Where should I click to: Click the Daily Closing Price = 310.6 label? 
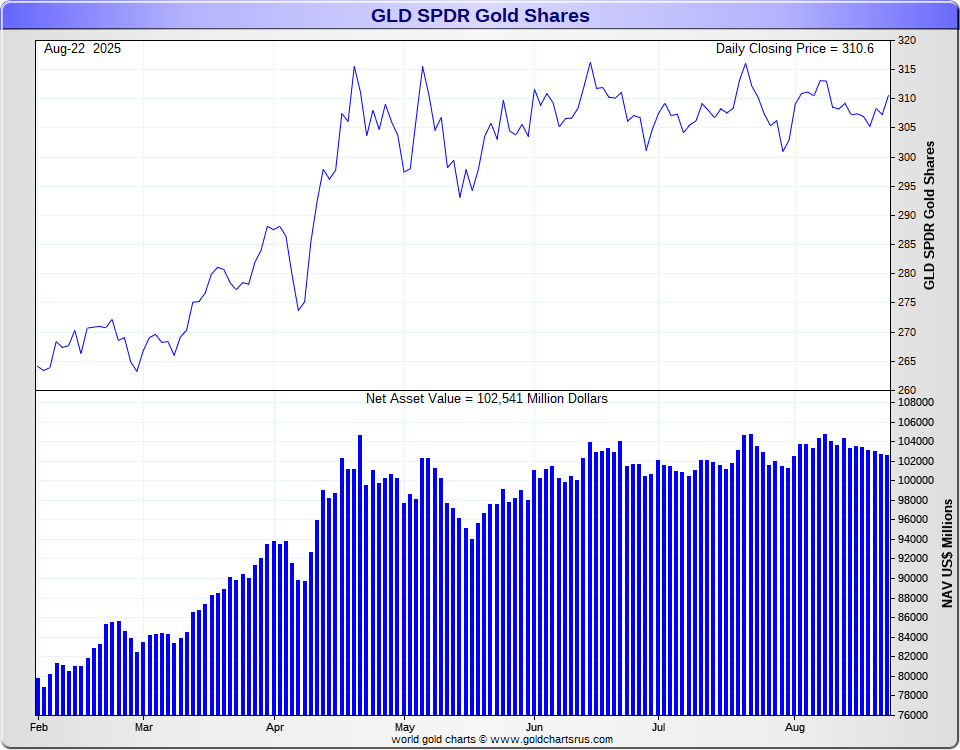coord(795,49)
